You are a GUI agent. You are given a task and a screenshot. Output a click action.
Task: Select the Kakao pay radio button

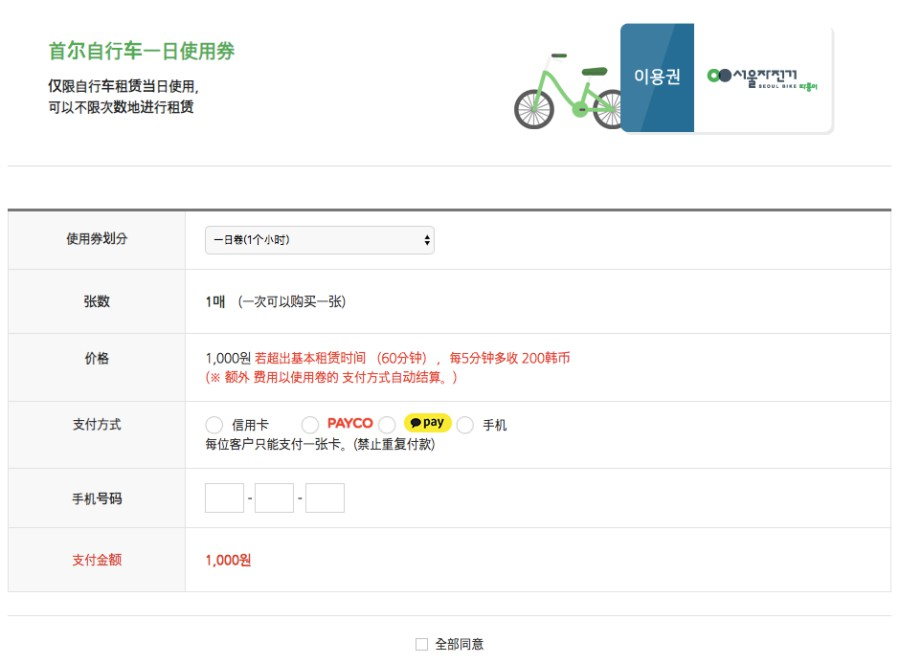387,425
